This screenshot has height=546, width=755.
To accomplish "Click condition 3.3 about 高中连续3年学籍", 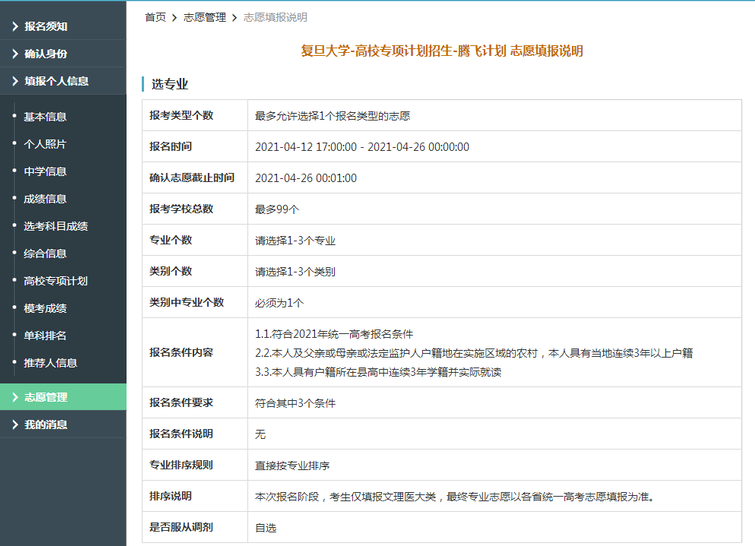I will click(x=378, y=372).
